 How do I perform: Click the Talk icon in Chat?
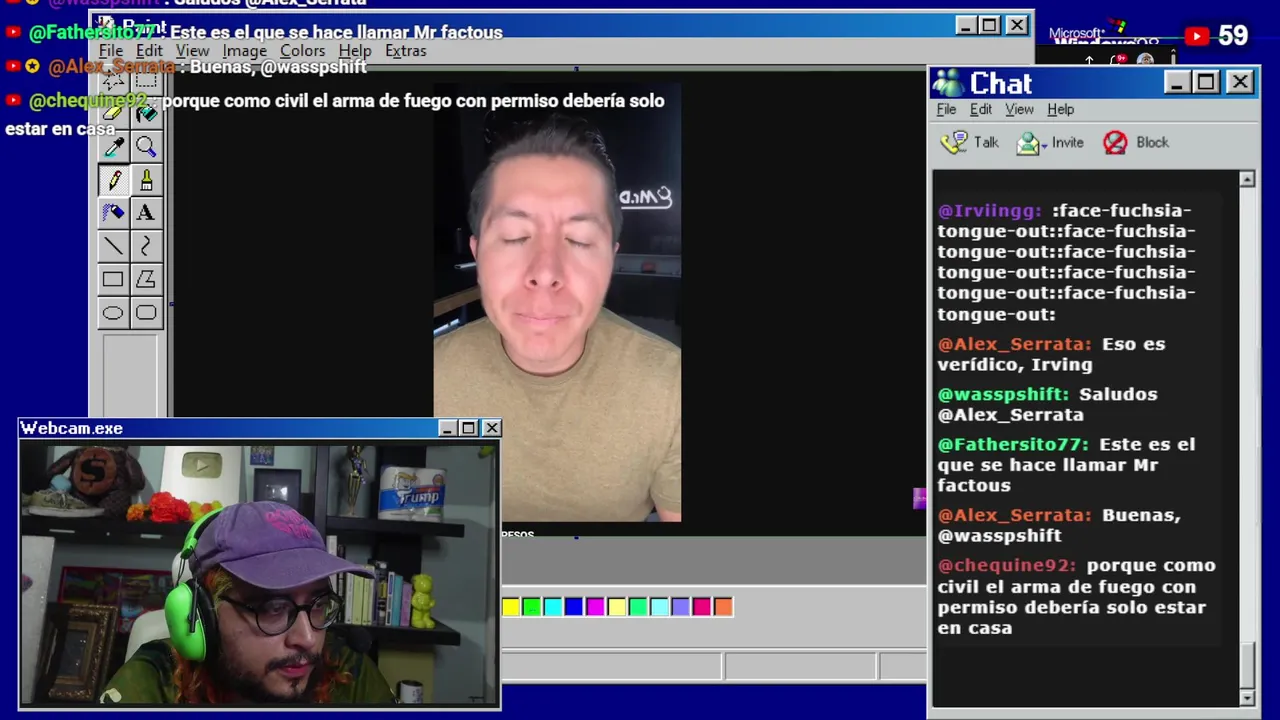click(x=954, y=142)
